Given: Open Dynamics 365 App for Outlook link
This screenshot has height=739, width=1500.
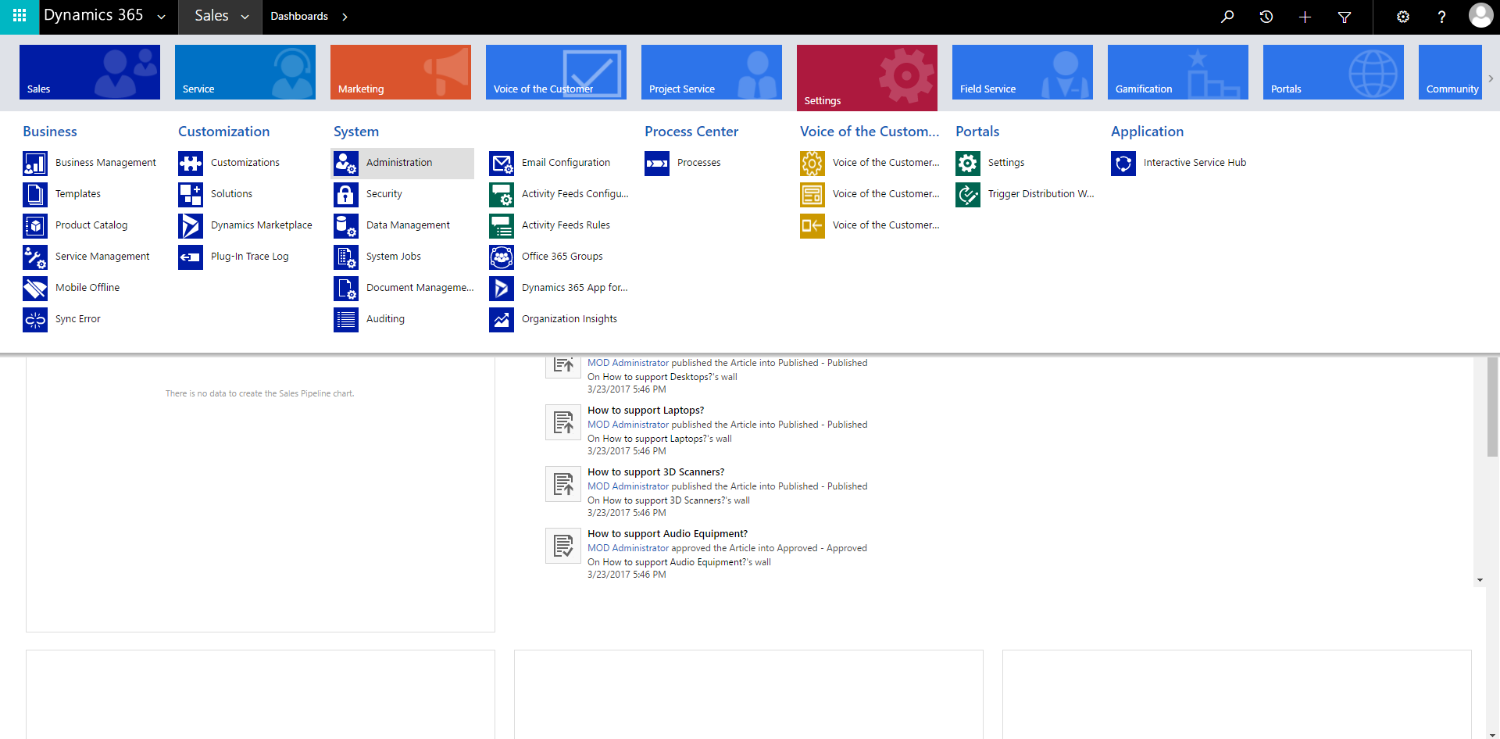Looking at the screenshot, I should tap(575, 288).
